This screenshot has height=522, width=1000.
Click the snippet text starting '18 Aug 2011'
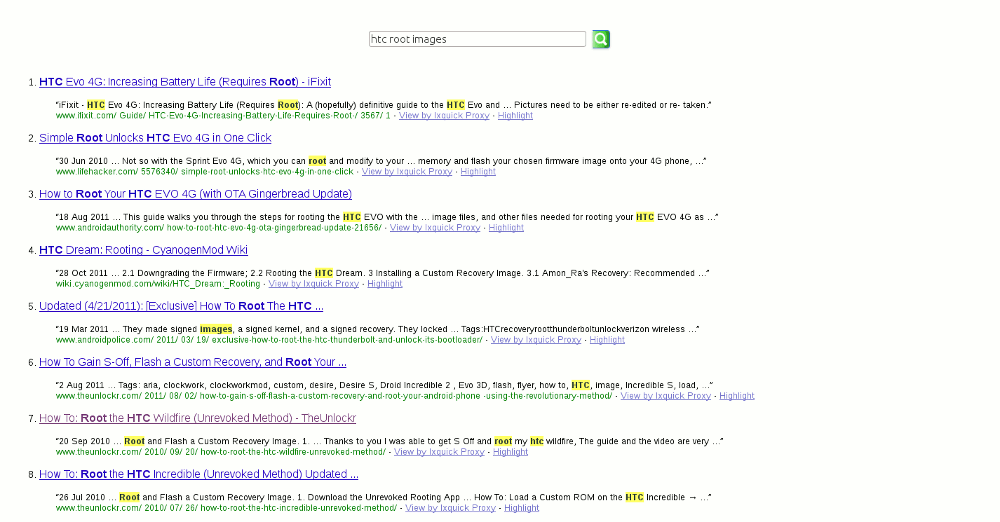coord(386,218)
